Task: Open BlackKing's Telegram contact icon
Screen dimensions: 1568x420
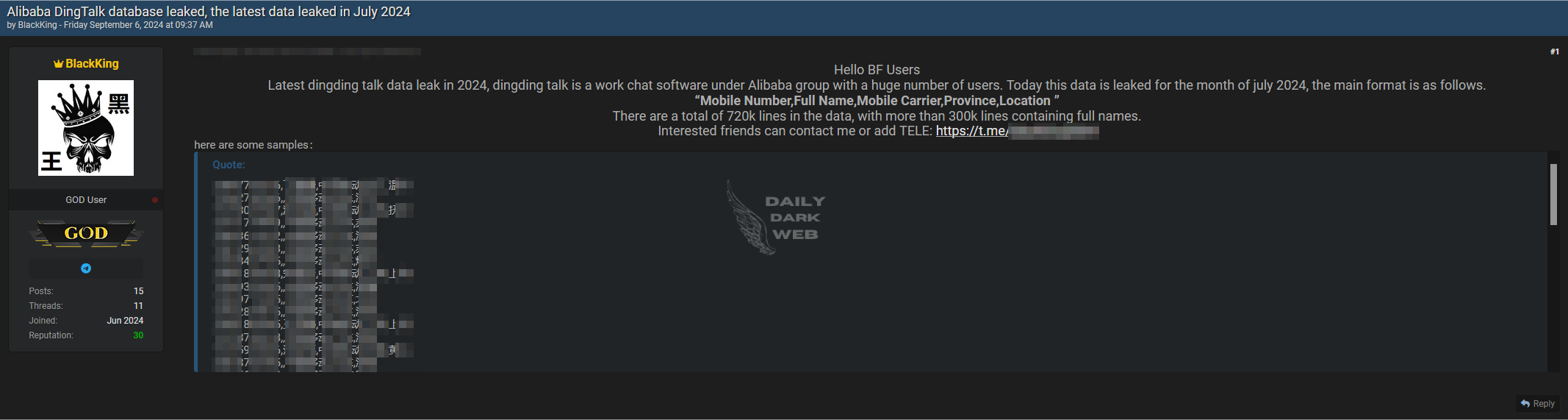Action: [x=86, y=268]
